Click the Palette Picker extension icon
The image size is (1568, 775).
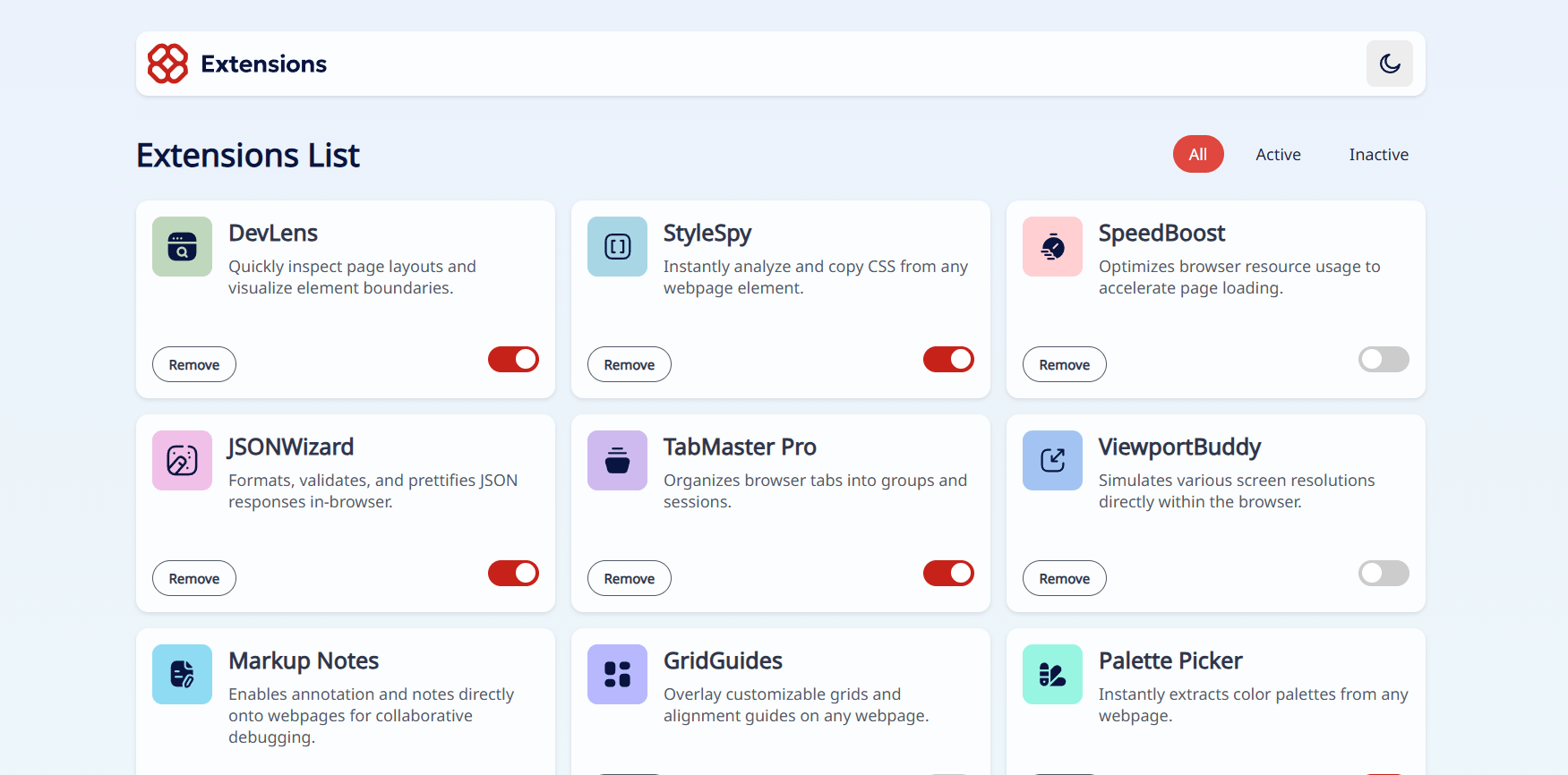pyautogui.click(x=1052, y=674)
